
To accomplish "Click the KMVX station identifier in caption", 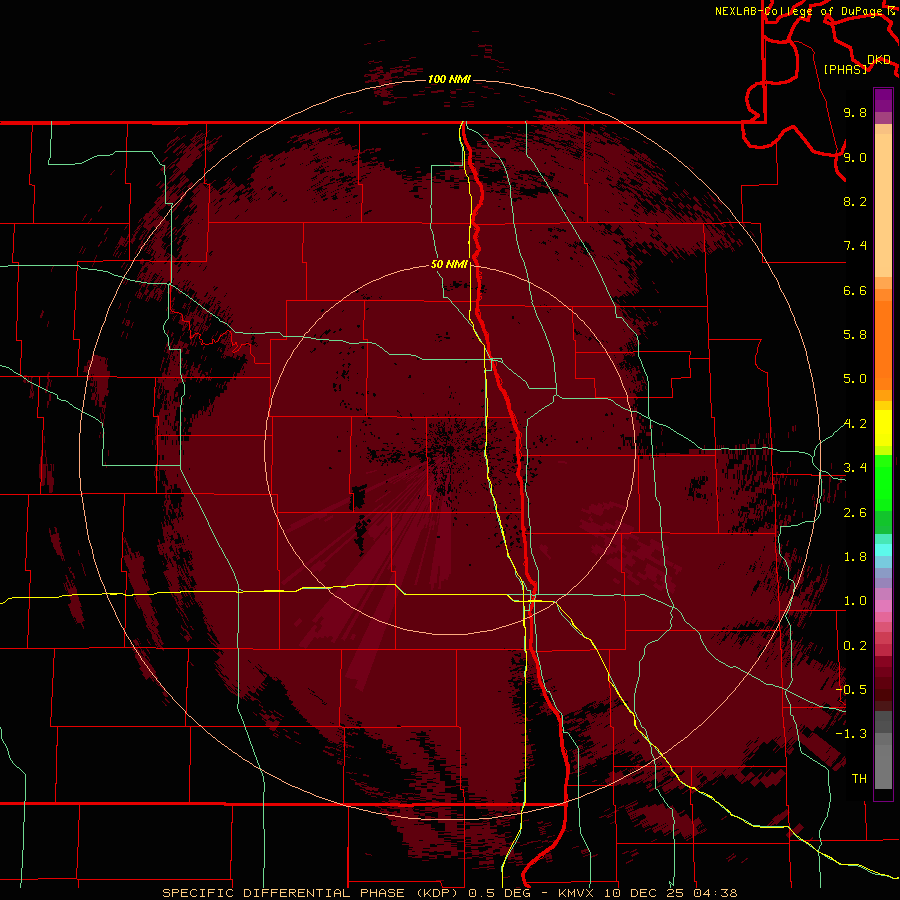I will 575,893.
